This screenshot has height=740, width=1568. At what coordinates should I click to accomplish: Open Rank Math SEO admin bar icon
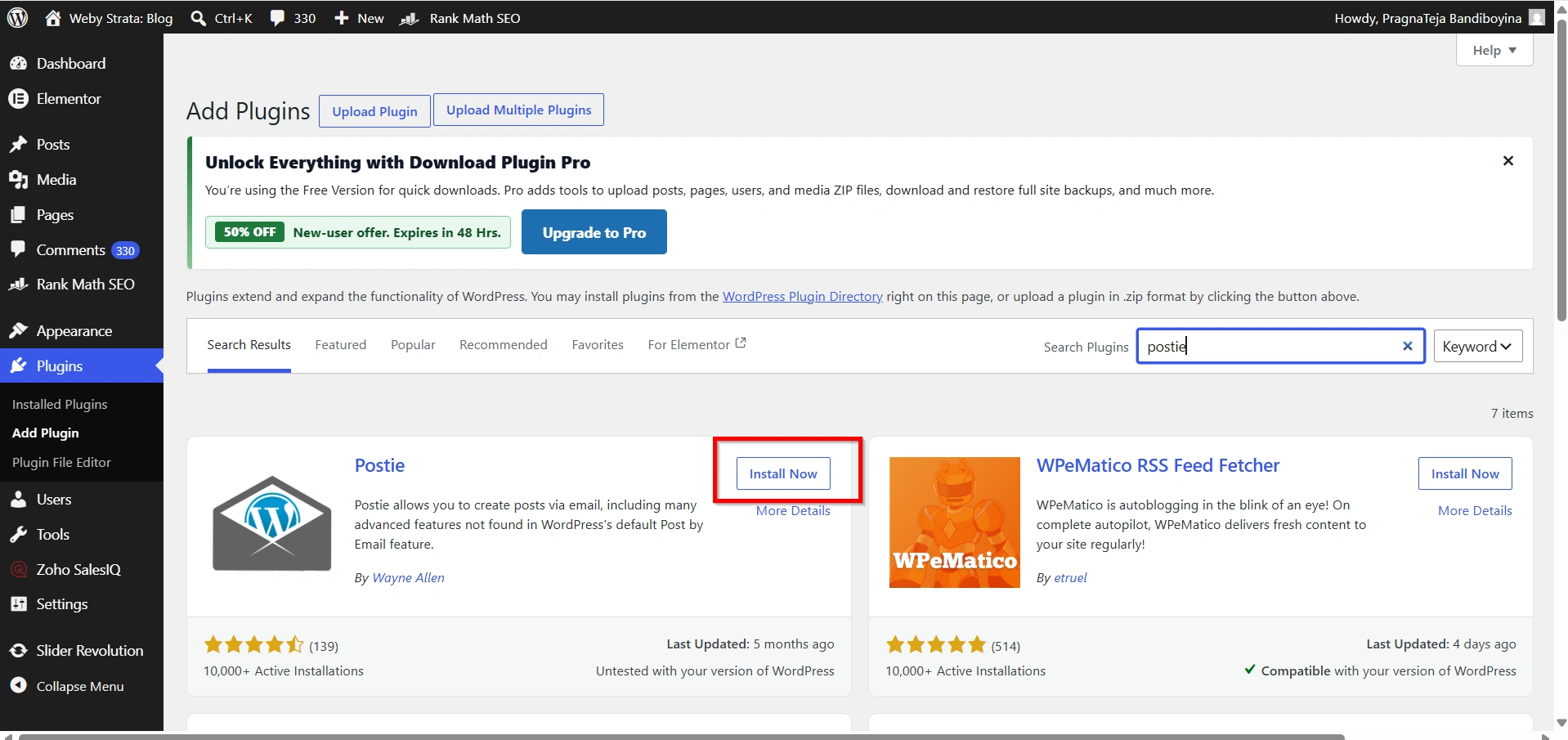(x=409, y=18)
